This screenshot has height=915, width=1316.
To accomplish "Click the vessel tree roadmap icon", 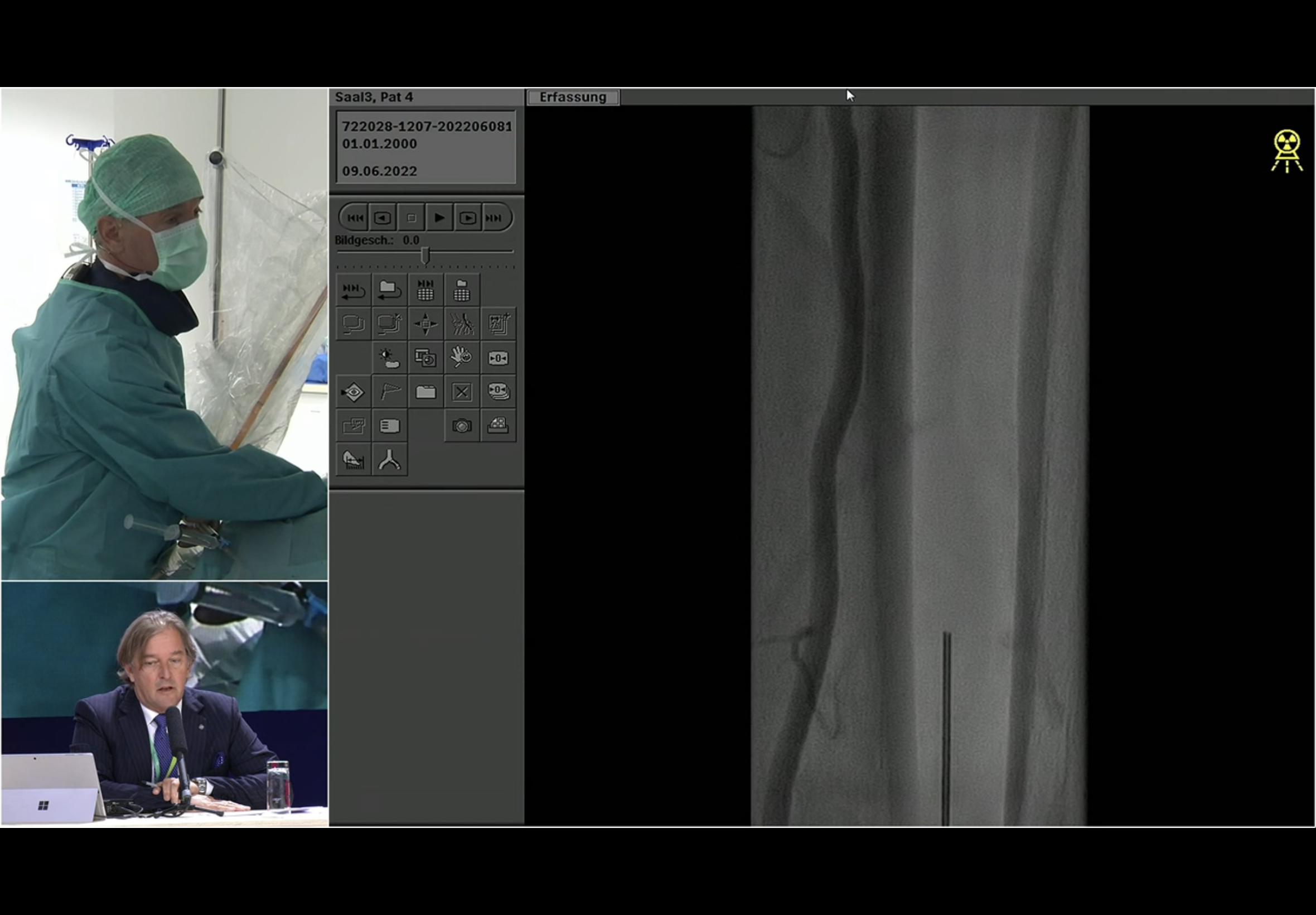I will click(462, 325).
